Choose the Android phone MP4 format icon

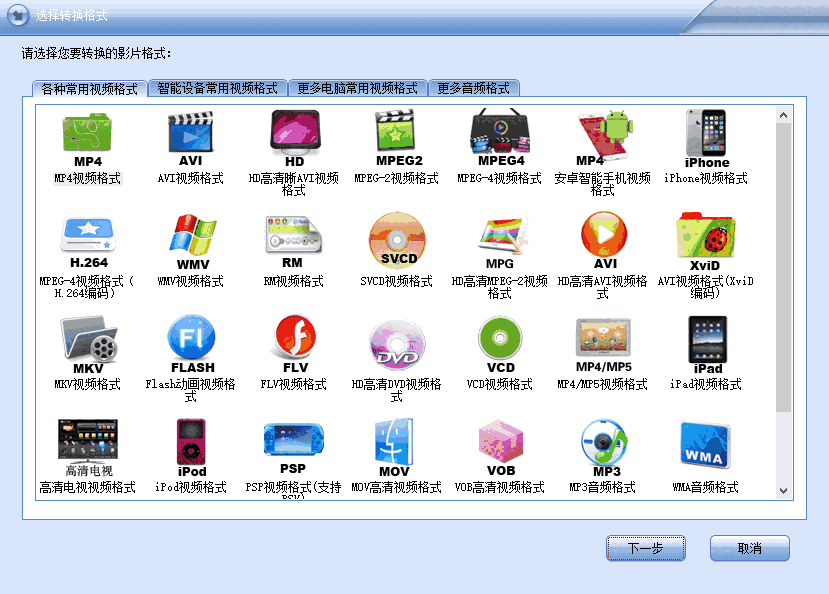click(603, 132)
